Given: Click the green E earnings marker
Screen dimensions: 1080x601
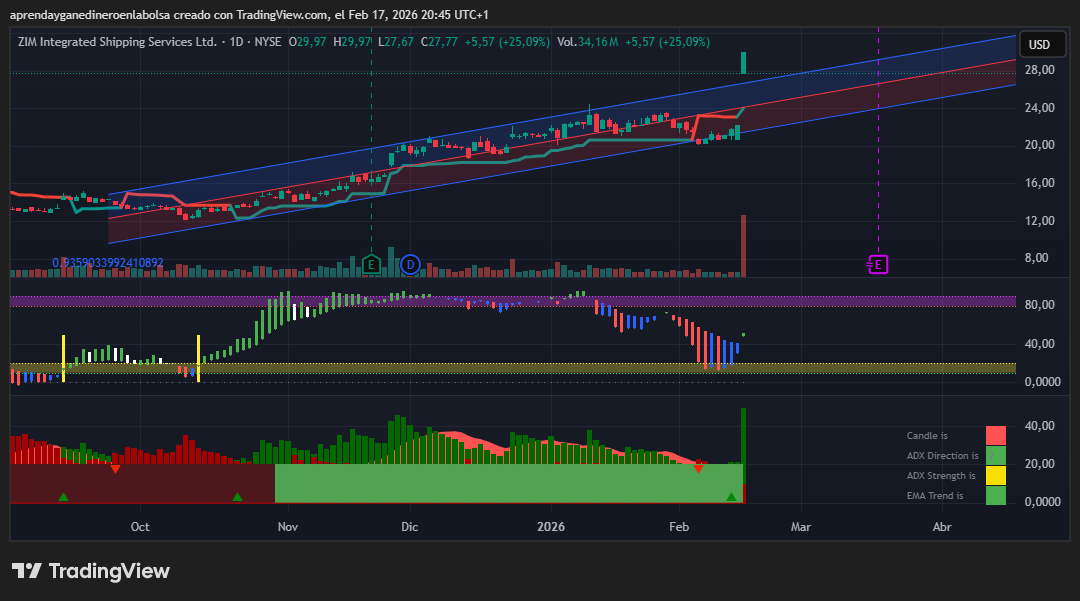Looking at the screenshot, I should tap(372, 264).
